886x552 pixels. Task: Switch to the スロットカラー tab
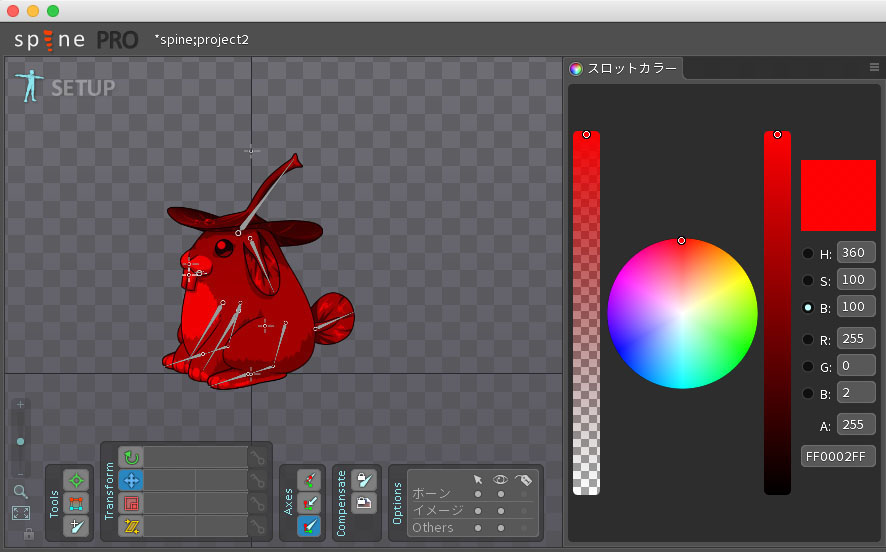625,68
